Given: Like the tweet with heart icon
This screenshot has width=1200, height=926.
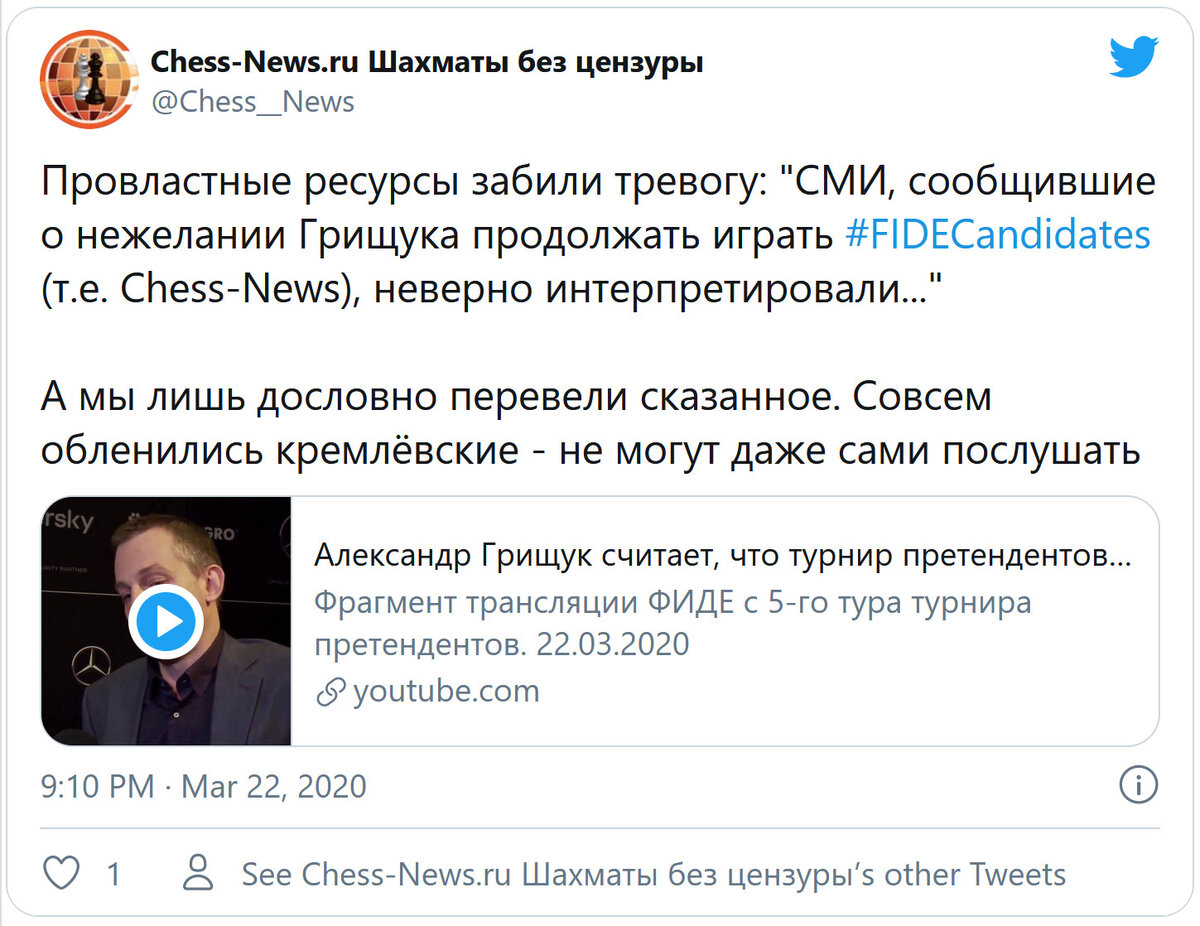Looking at the screenshot, I should point(63,874).
